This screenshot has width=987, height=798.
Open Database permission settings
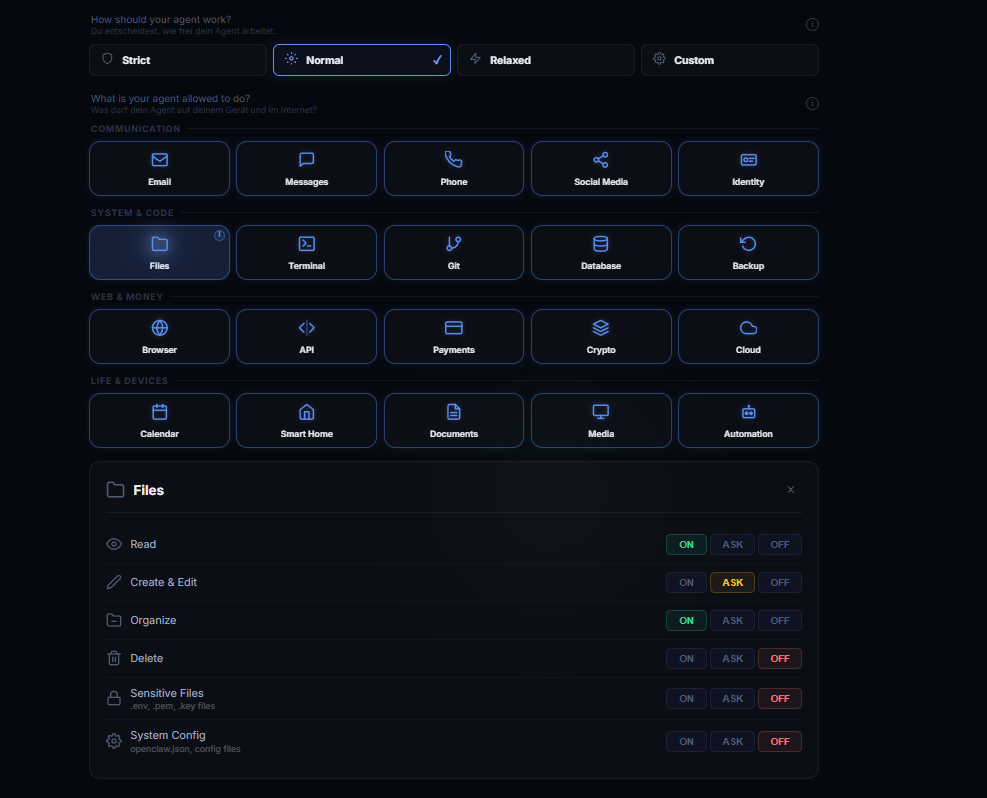pos(600,252)
